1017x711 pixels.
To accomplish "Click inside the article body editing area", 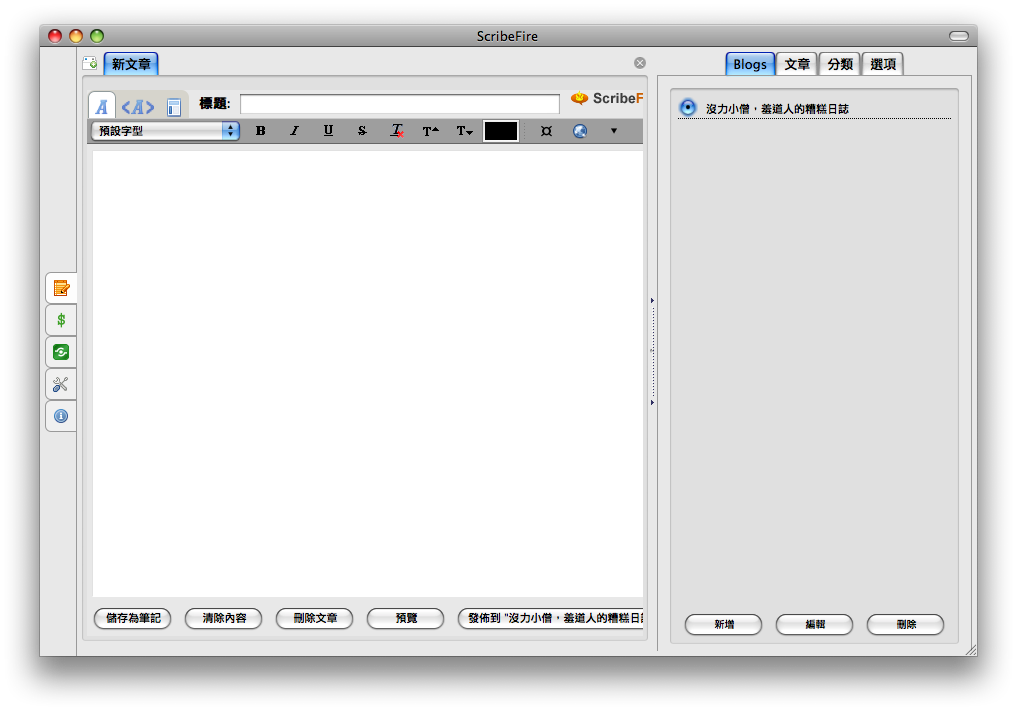I will tap(368, 374).
